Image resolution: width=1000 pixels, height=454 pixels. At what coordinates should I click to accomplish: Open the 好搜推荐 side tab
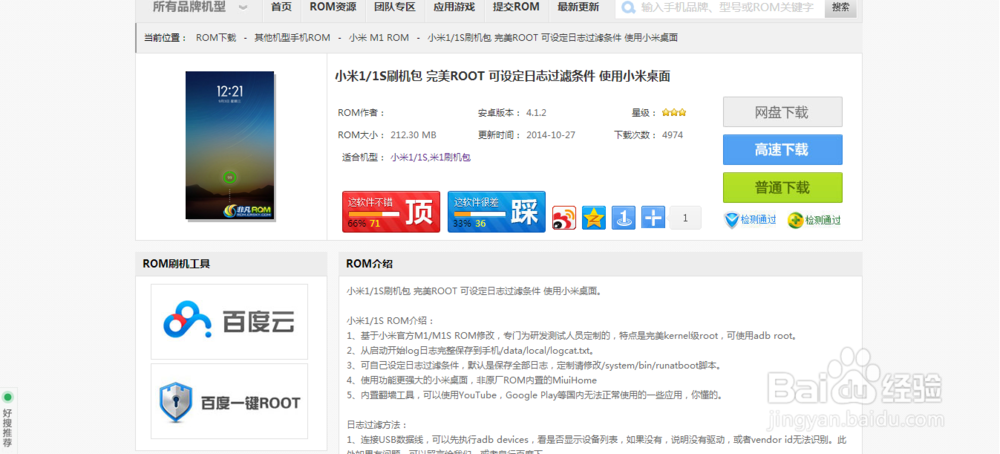(x=8, y=421)
